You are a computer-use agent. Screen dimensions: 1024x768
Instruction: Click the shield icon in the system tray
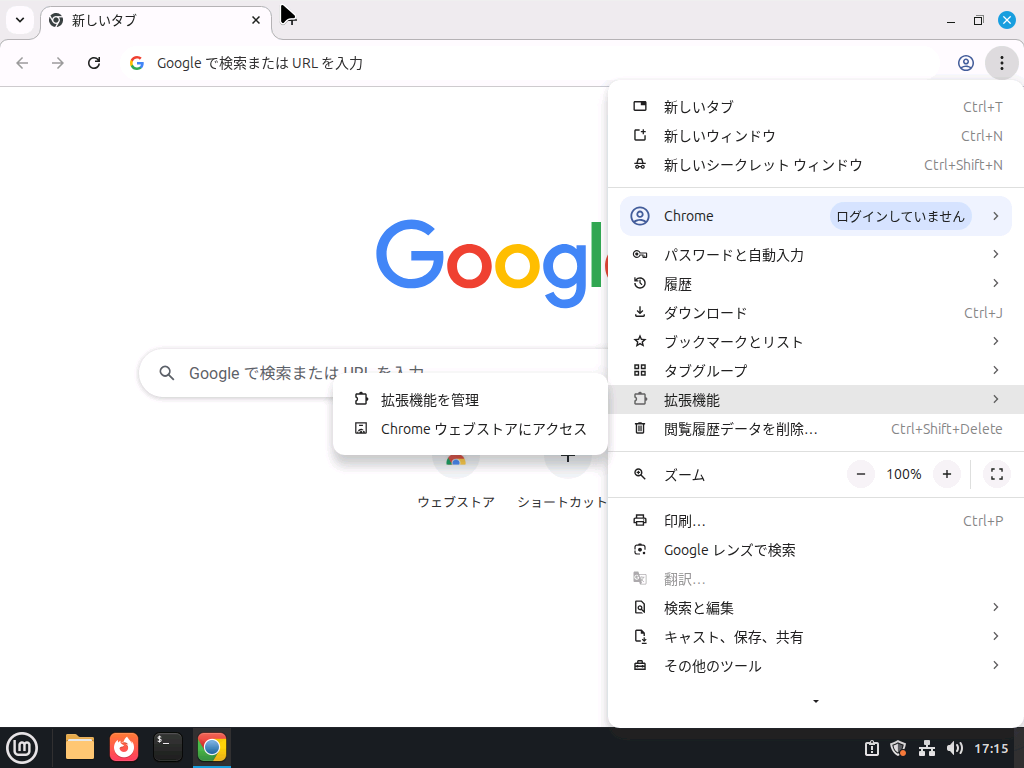tap(898, 748)
